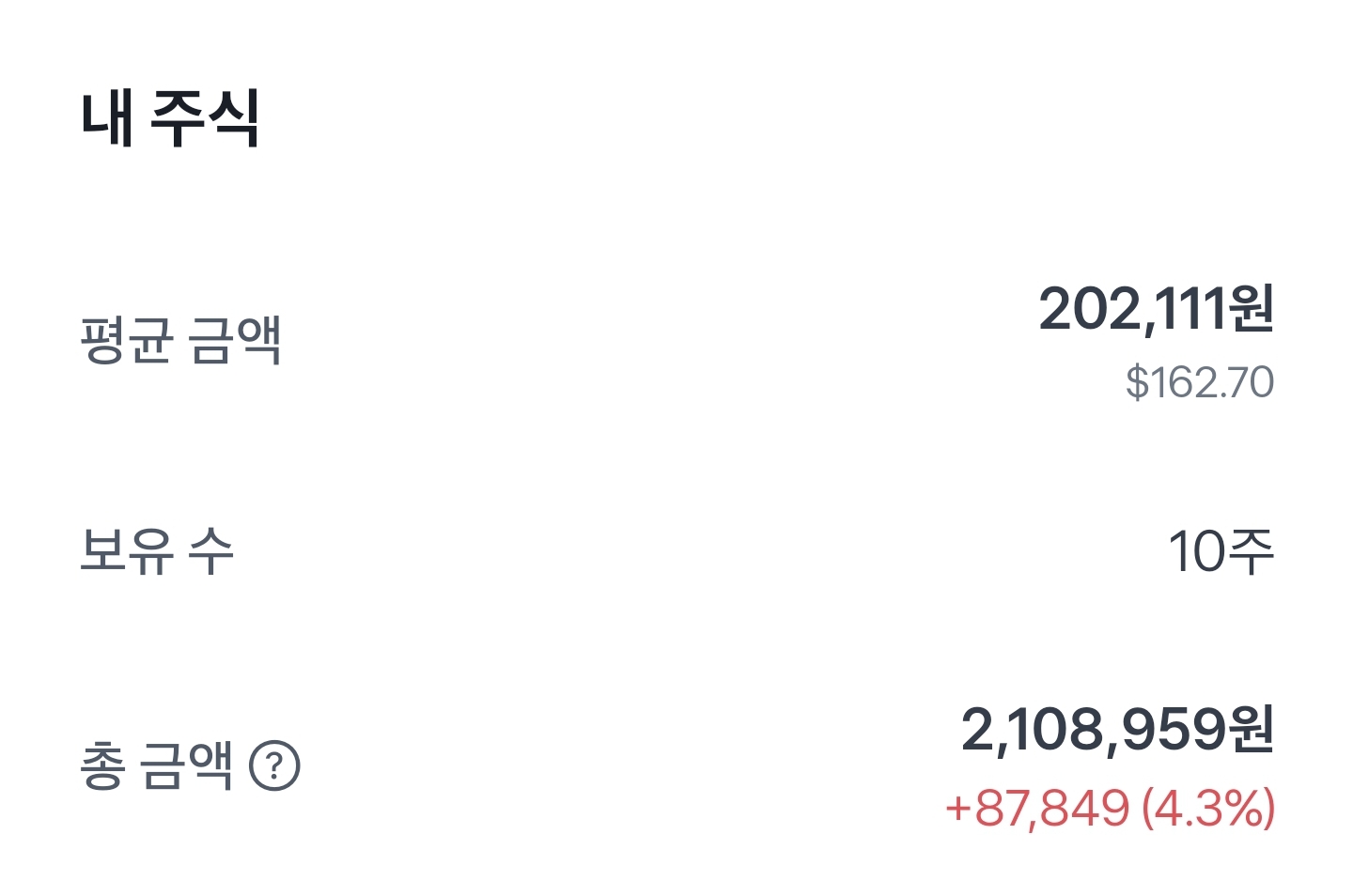Click the 원 unit after 2,108,959

point(1251,730)
